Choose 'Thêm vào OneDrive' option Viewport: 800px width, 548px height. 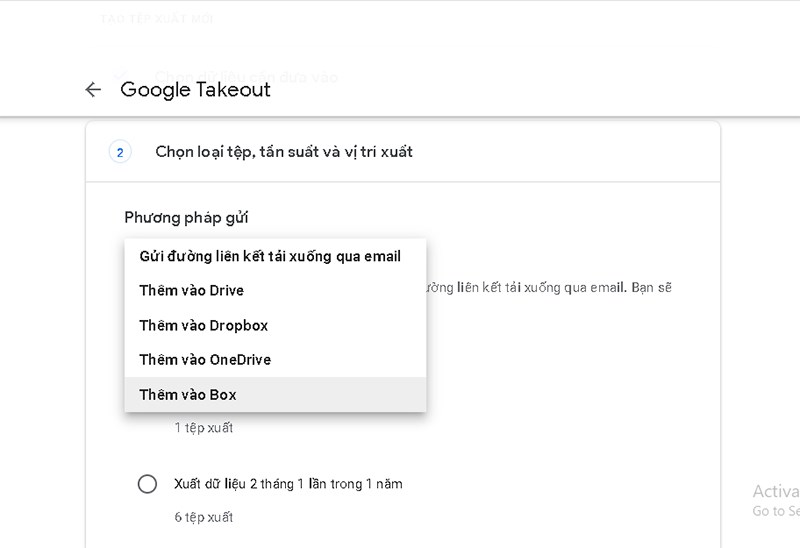point(205,360)
